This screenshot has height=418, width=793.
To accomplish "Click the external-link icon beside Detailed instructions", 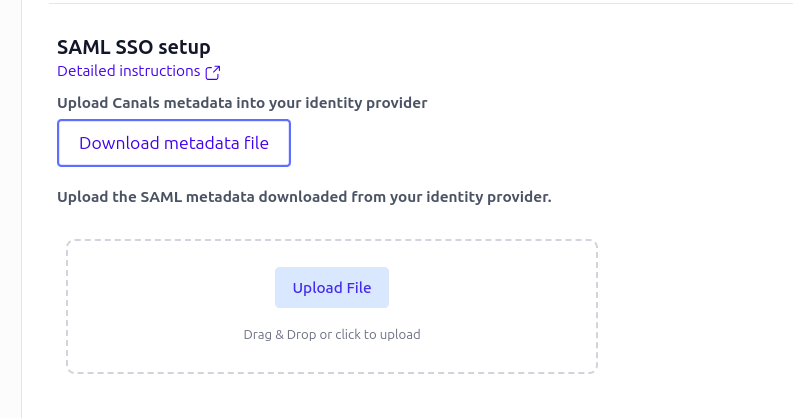I will tap(213, 72).
